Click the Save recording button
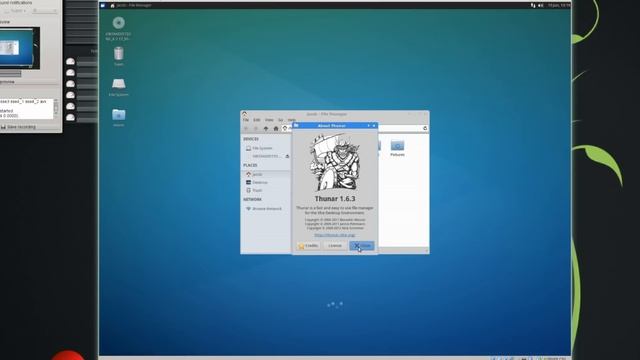This screenshot has width=640, height=360. coord(18,127)
